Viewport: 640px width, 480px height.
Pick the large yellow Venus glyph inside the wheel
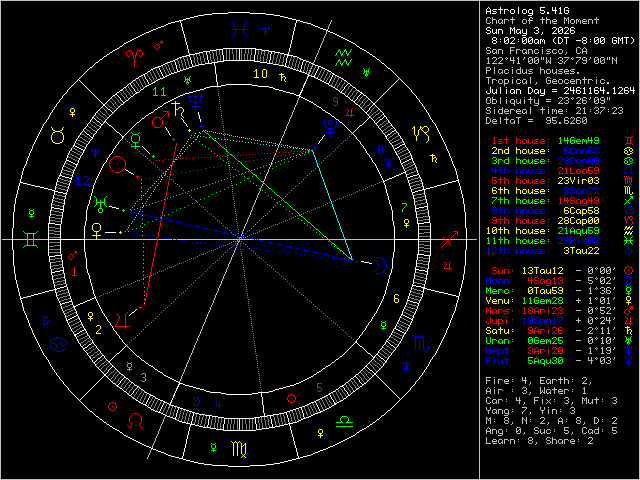pyautogui.click(x=97, y=231)
